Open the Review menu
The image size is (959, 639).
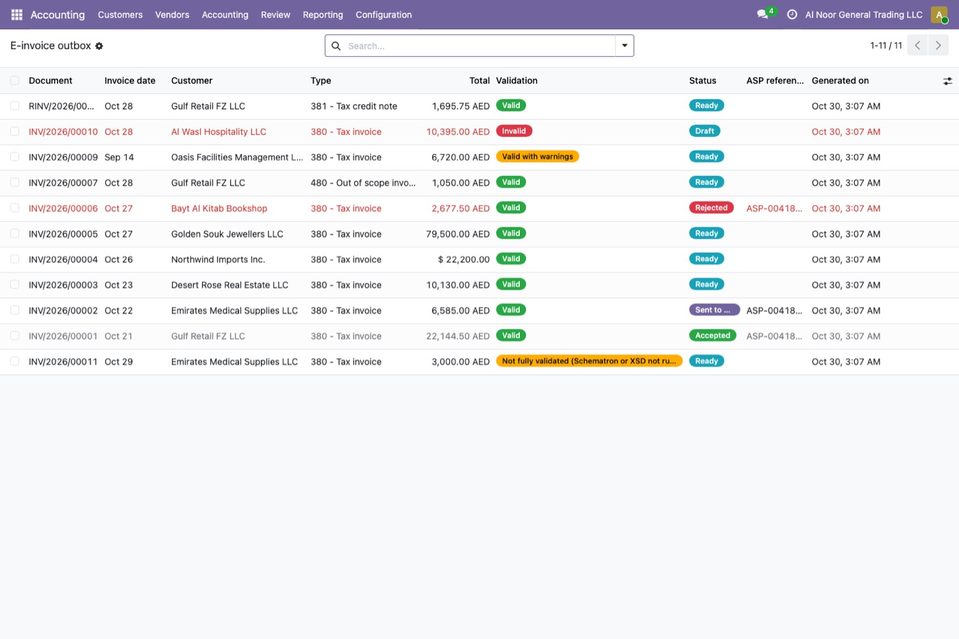(275, 15)
